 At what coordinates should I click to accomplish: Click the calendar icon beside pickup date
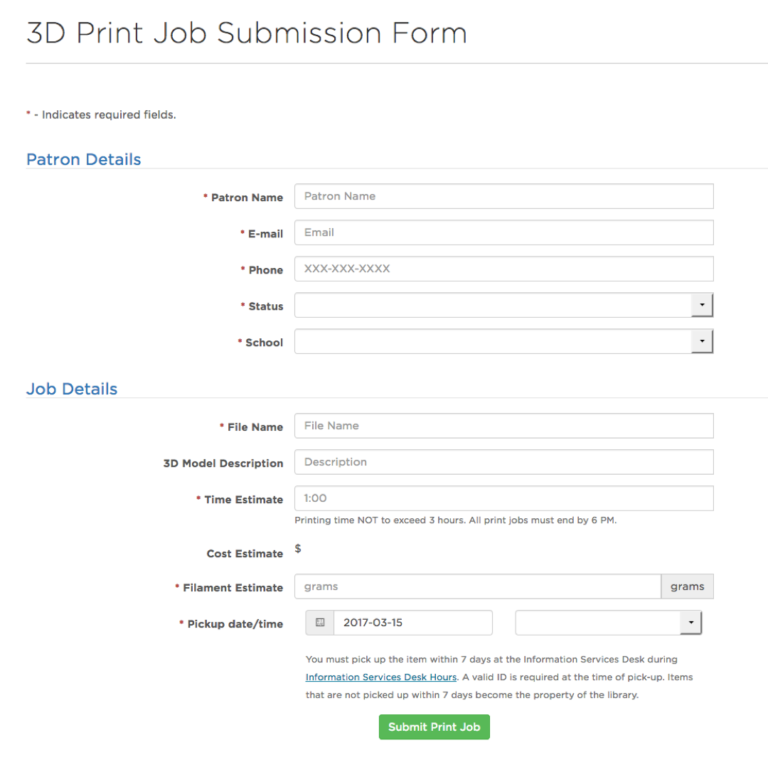pyautogui.click(x=320, y=623)
